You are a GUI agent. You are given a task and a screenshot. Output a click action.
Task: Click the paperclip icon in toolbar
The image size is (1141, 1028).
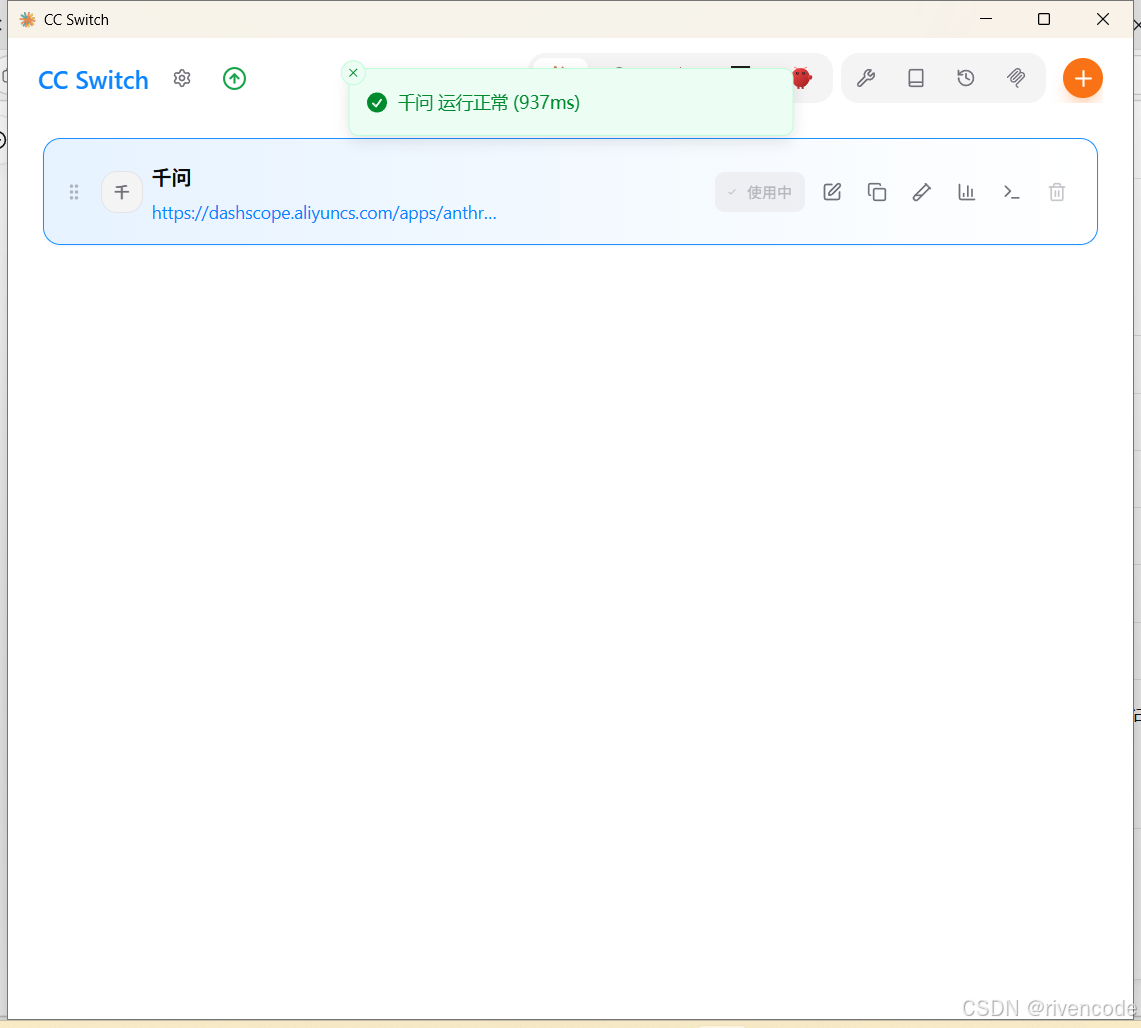1016,79
